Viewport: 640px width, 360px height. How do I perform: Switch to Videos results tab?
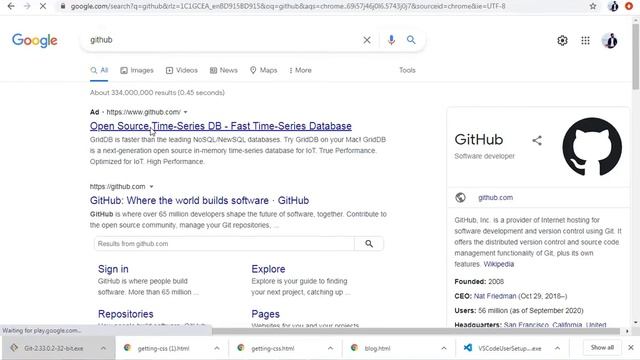[x=182, y=70]
